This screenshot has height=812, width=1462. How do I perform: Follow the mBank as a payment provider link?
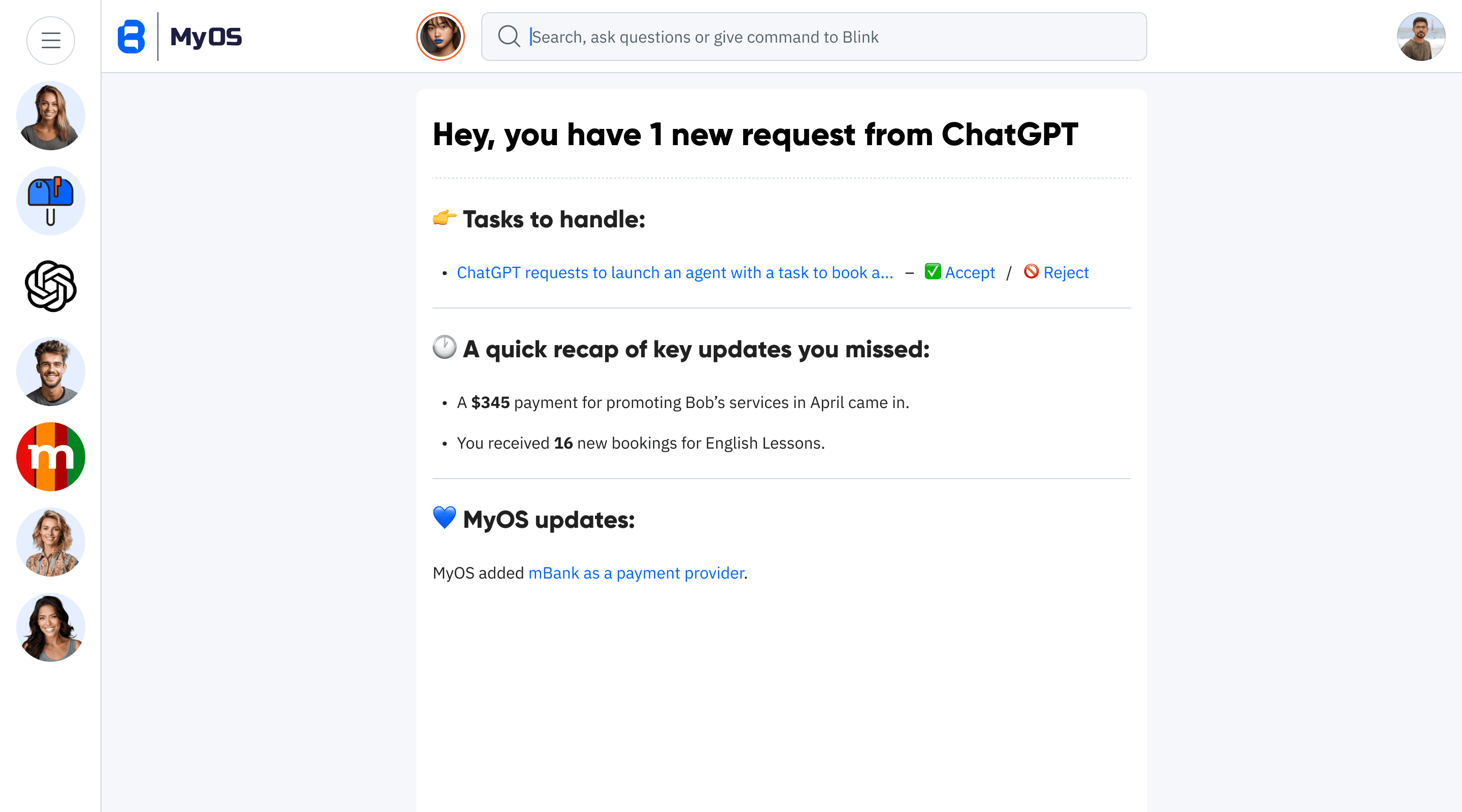(x=636, y=573)
